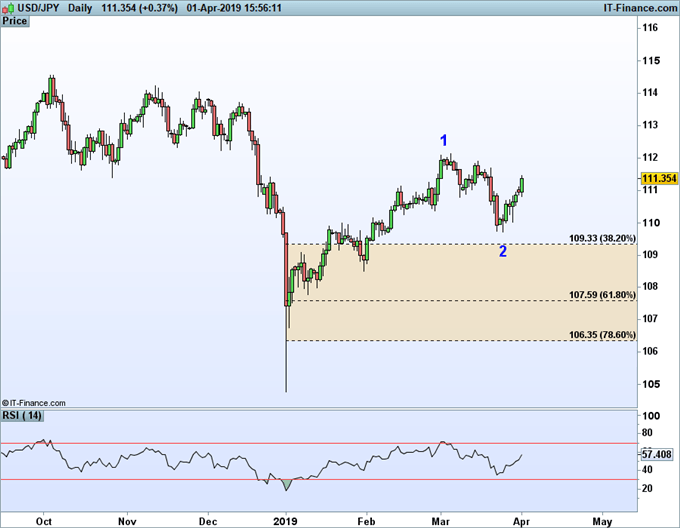This screenshot has width=680, height=528.
Task: Click the ©IT-Finance.com copyright text in chart
Action: (33, 403)
